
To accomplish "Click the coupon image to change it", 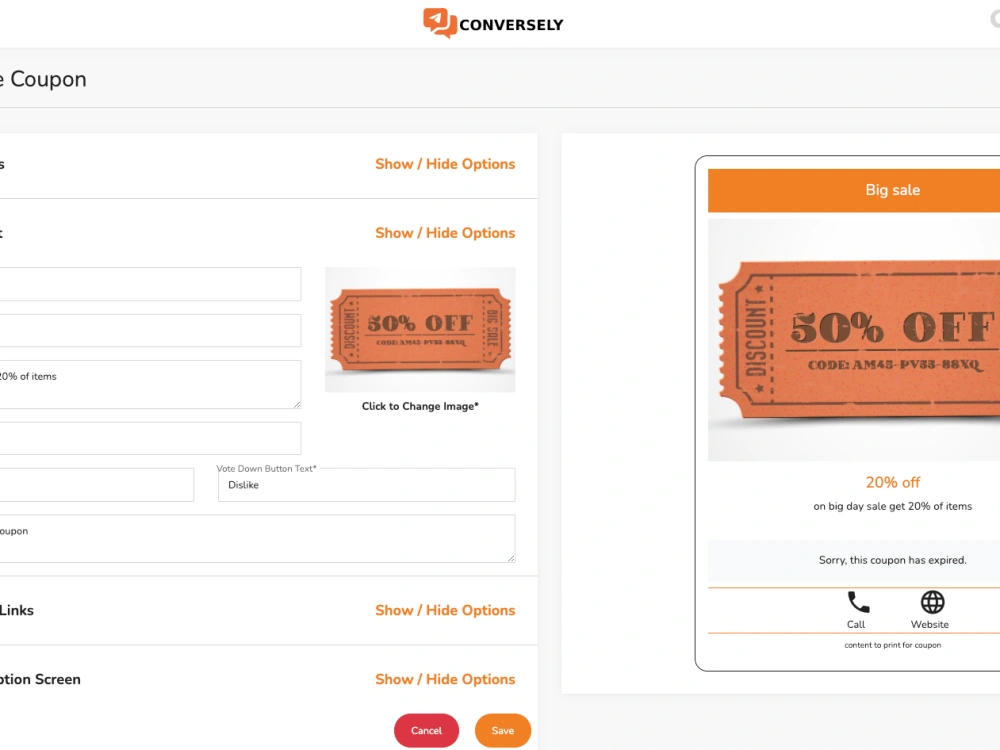I will [x=419, y=330].
